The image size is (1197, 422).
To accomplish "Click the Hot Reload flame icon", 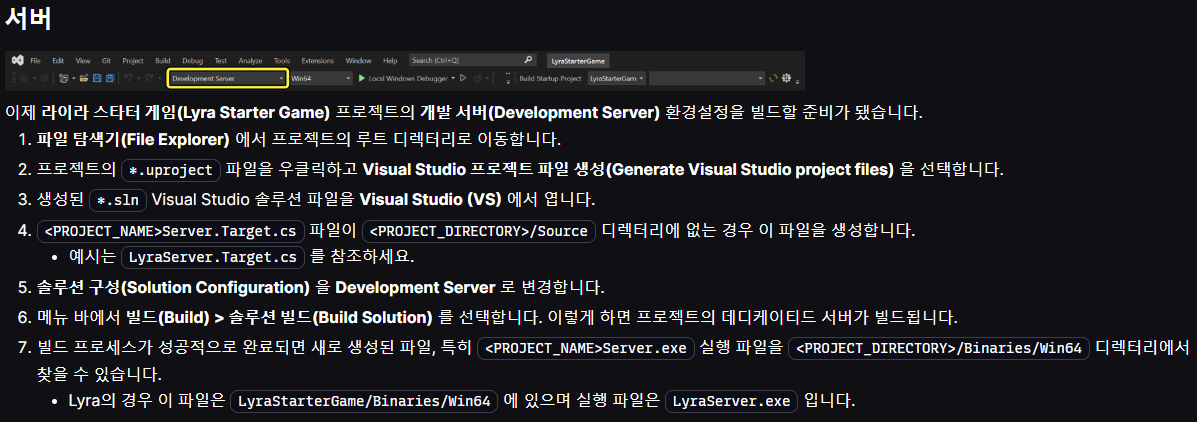I will click(x=478, y=79).
